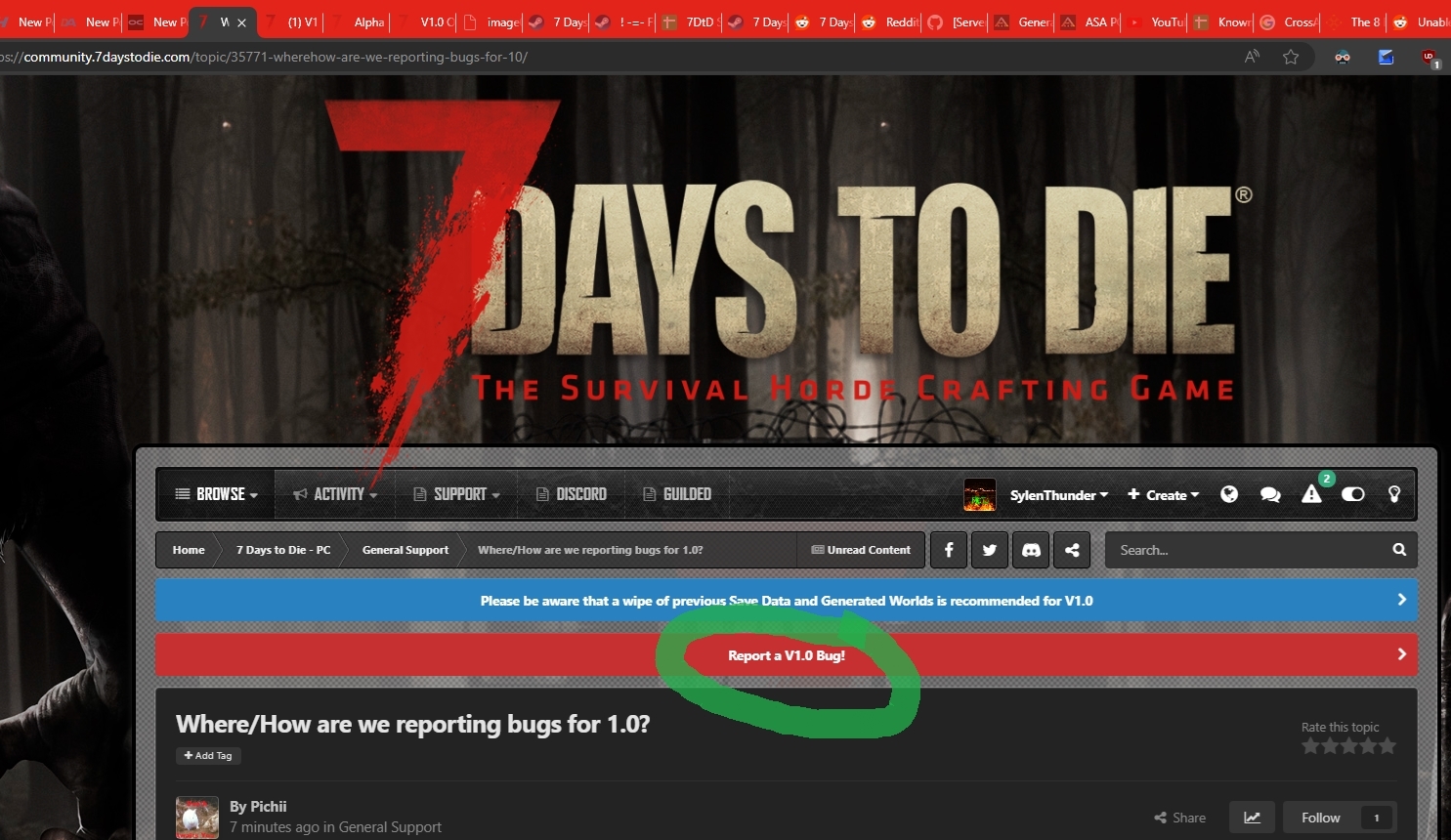The image size is (1451, 840).
Task: Open the Discord icon button
Action: pos(1031,550)
